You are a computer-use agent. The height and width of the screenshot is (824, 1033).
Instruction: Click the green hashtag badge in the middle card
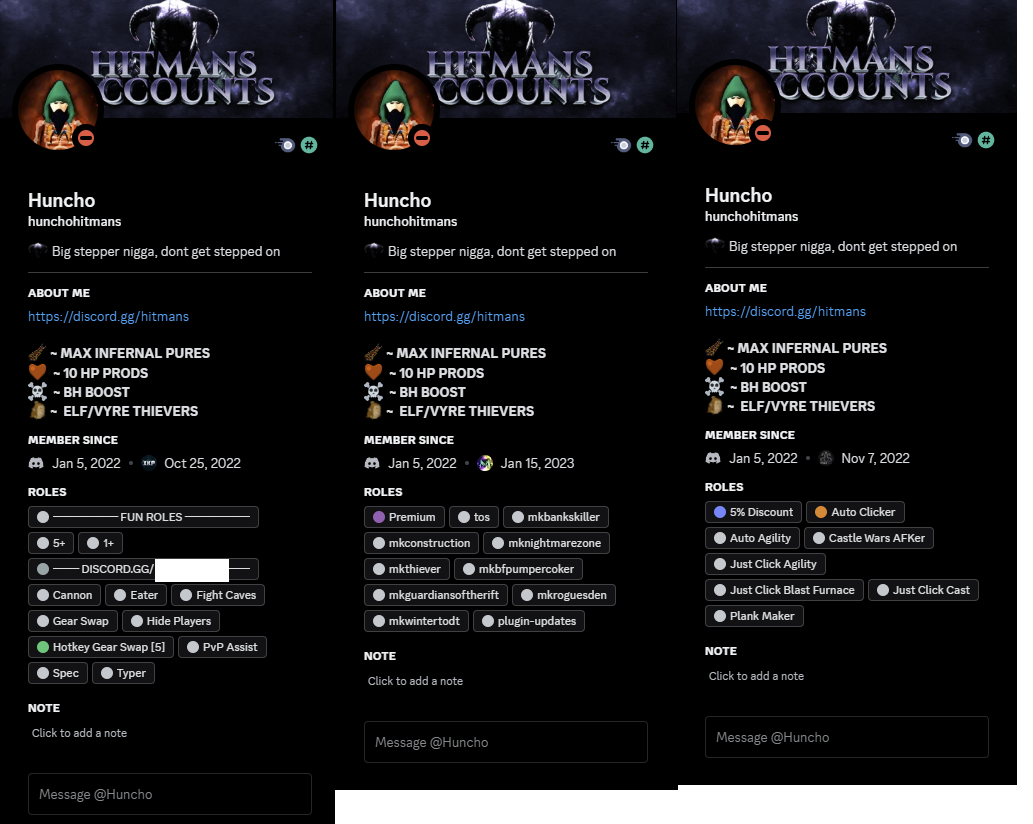(645, 145)
